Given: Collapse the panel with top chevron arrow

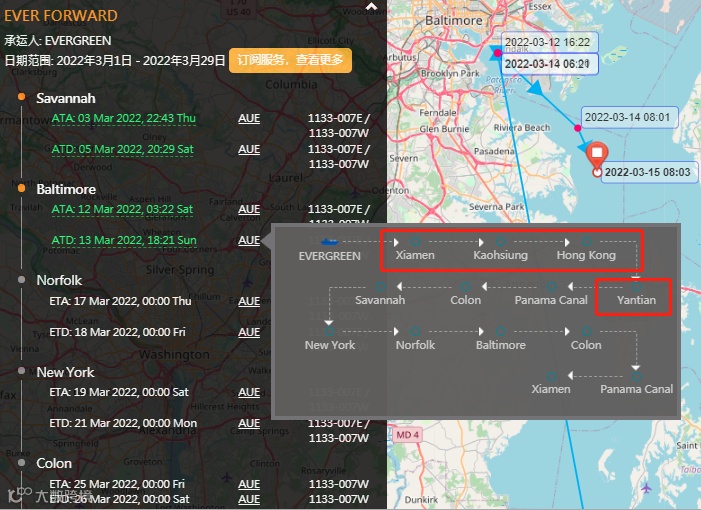Looking at the screenshot, I should point(371,6).
